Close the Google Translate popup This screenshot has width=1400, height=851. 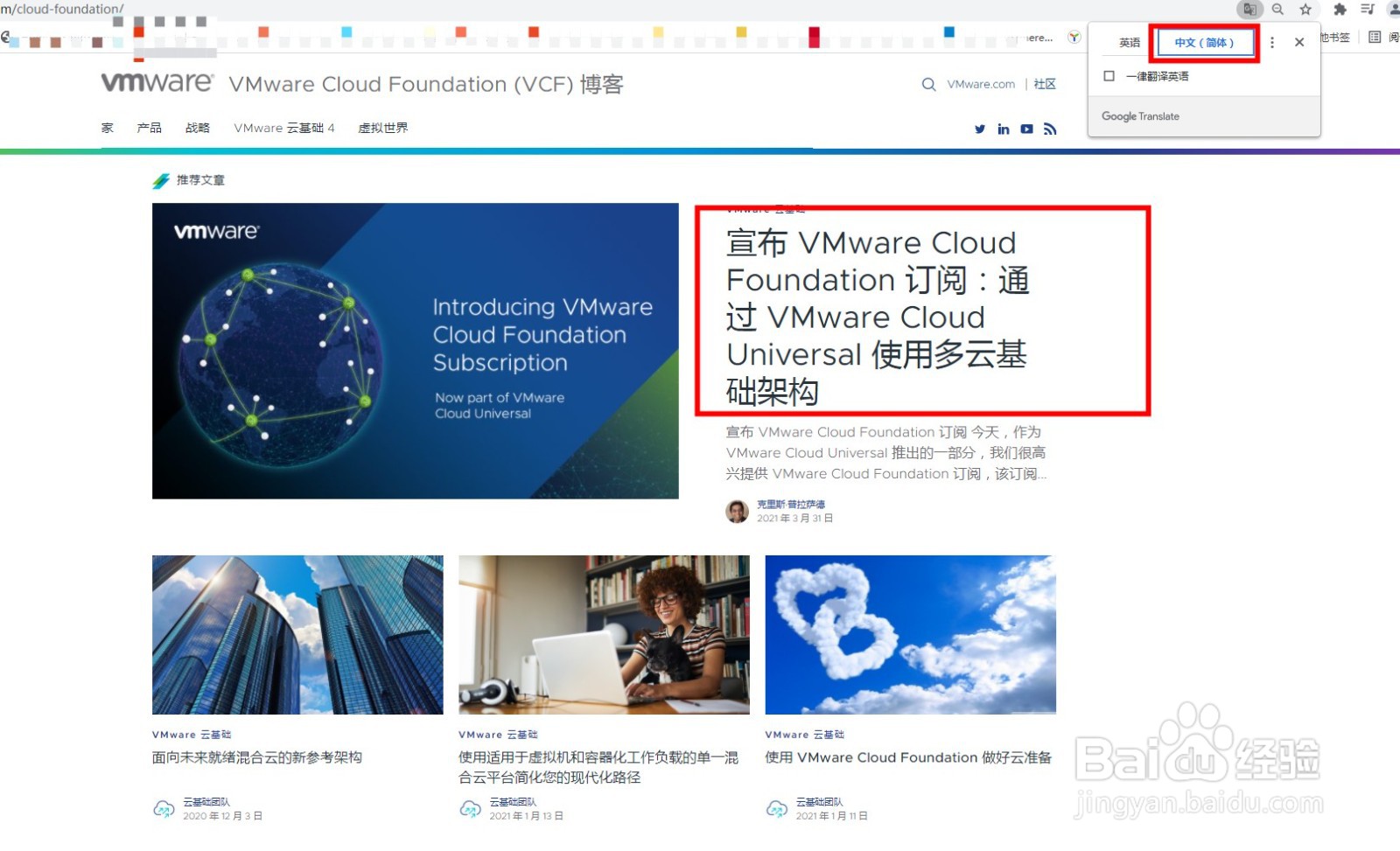point(1299,42)
